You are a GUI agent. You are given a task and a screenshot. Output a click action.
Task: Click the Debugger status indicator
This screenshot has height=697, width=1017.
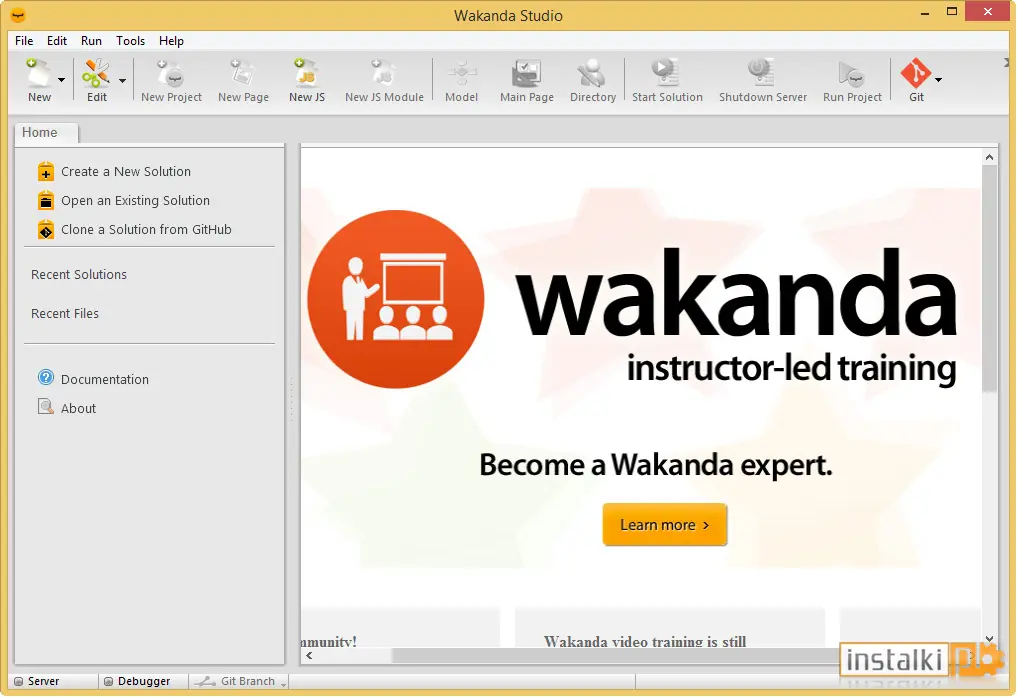[137, 681]
